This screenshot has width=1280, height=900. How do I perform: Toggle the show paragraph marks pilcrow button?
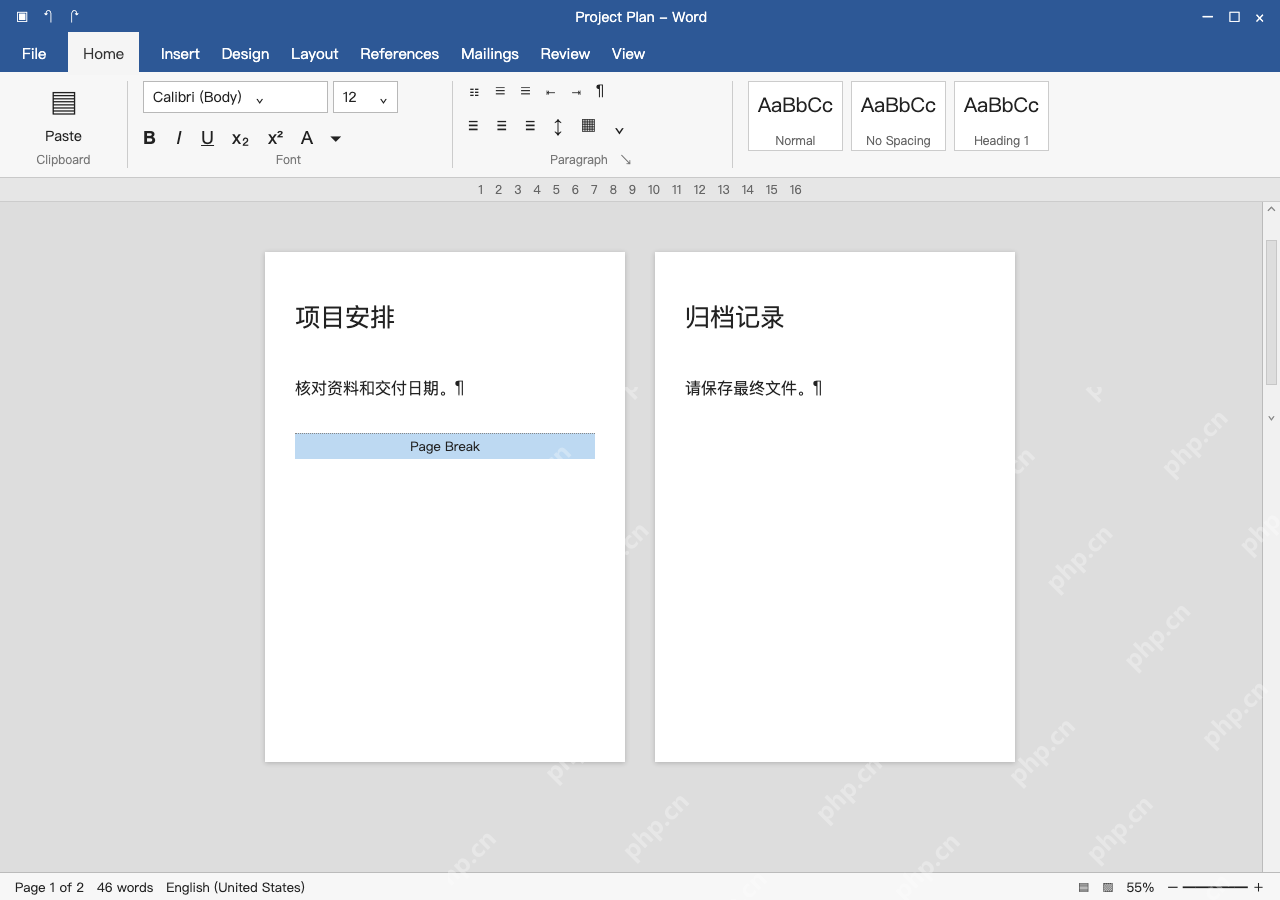pyautogui.click(x=600, y=91)
